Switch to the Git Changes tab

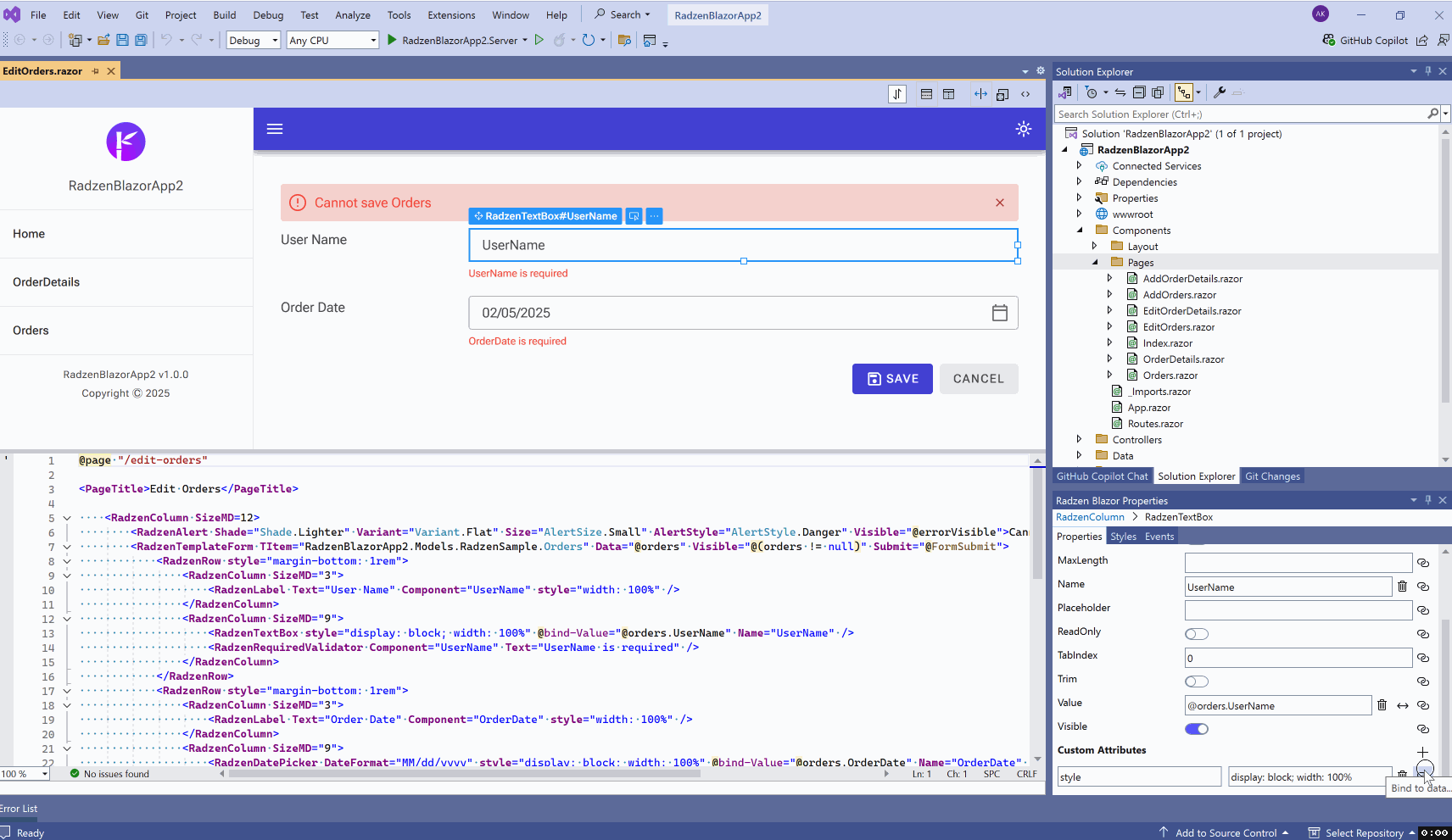(x=1272, y=476)
